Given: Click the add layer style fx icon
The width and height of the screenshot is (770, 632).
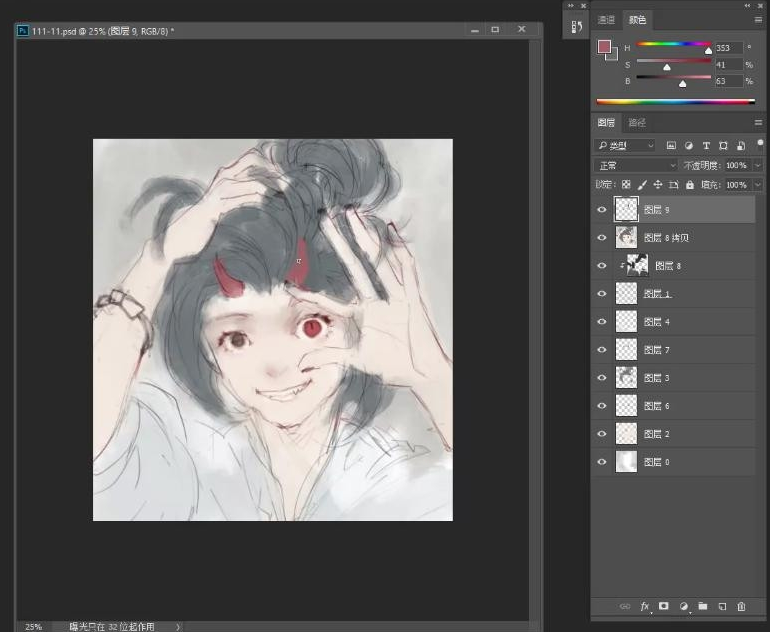Looking at the screenshot, I should coord(644,606).
